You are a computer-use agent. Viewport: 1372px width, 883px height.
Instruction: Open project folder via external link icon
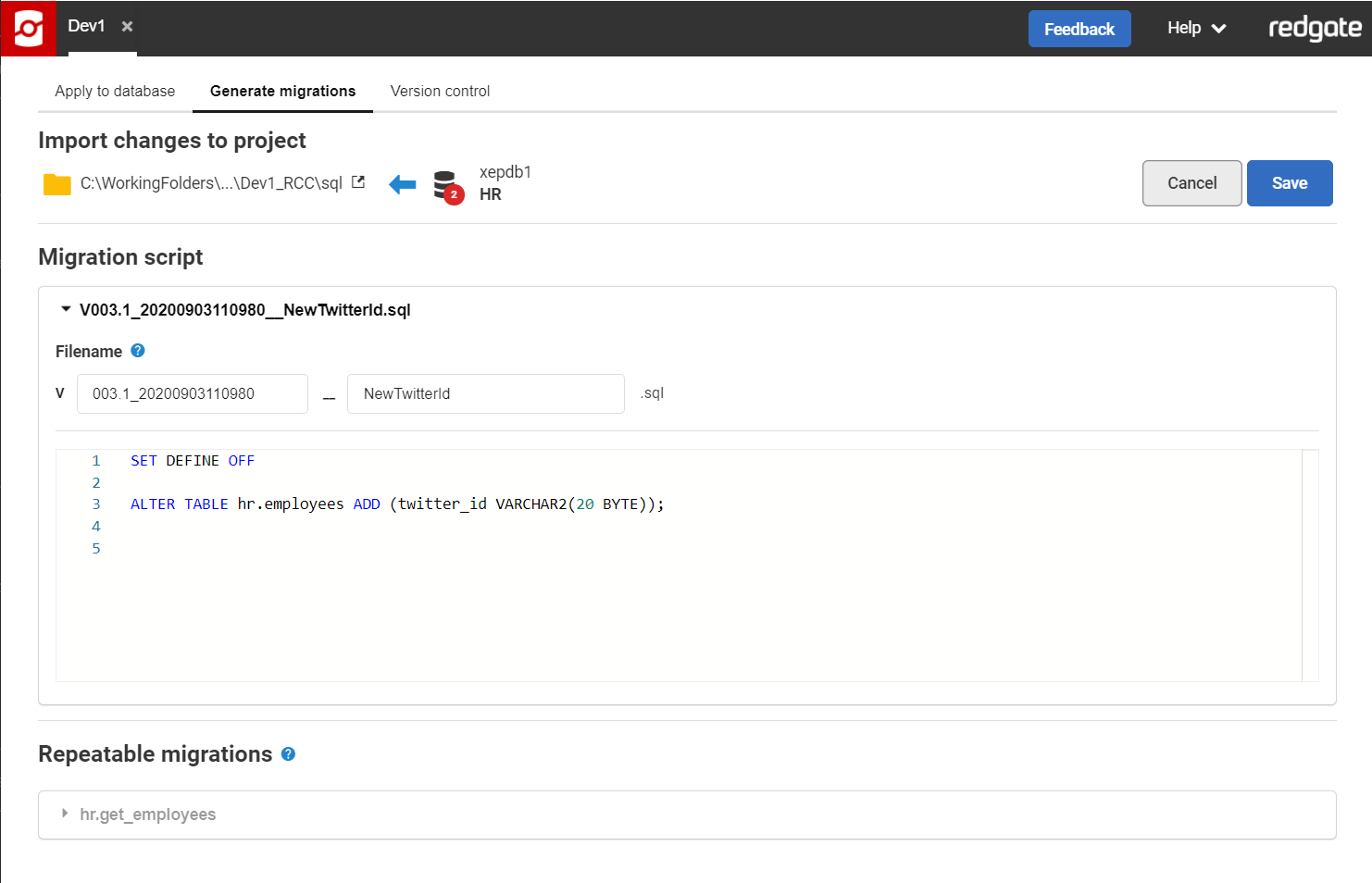pyautogui.click(x=358, y=182)
